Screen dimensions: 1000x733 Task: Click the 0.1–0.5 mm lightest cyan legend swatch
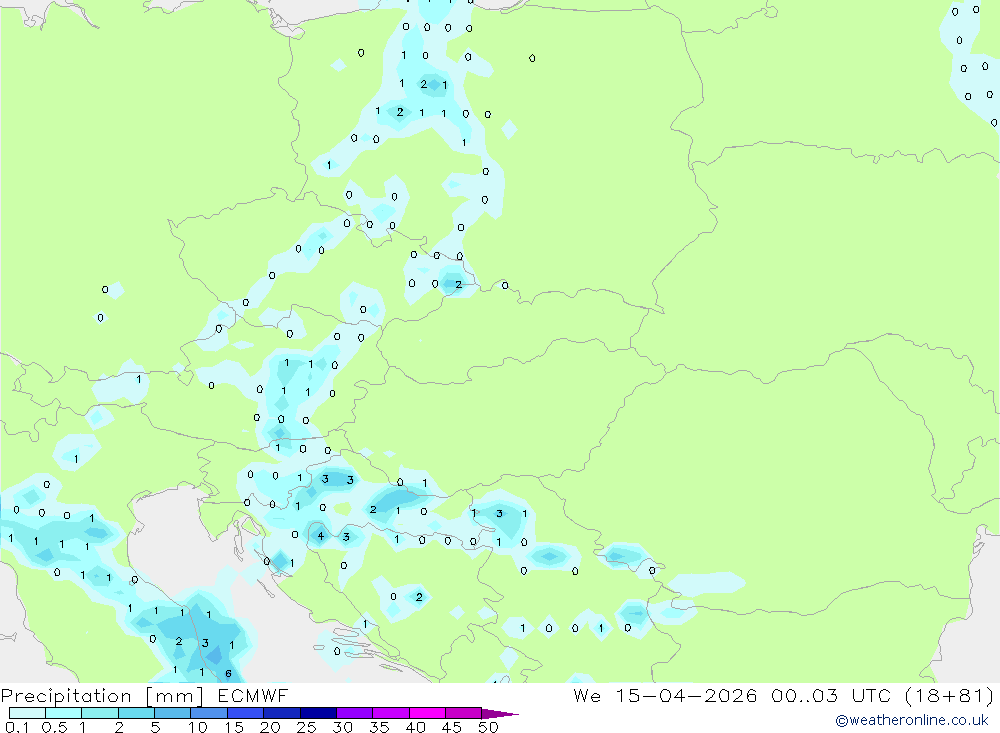27,713
